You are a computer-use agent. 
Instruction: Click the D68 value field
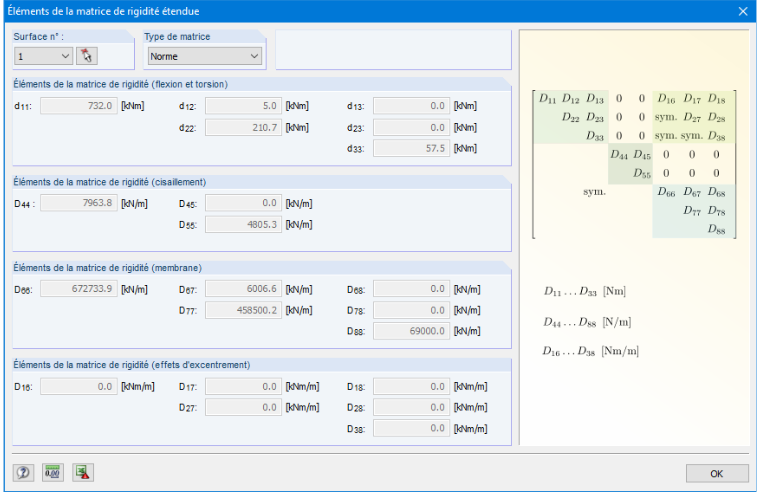(412, 289)
